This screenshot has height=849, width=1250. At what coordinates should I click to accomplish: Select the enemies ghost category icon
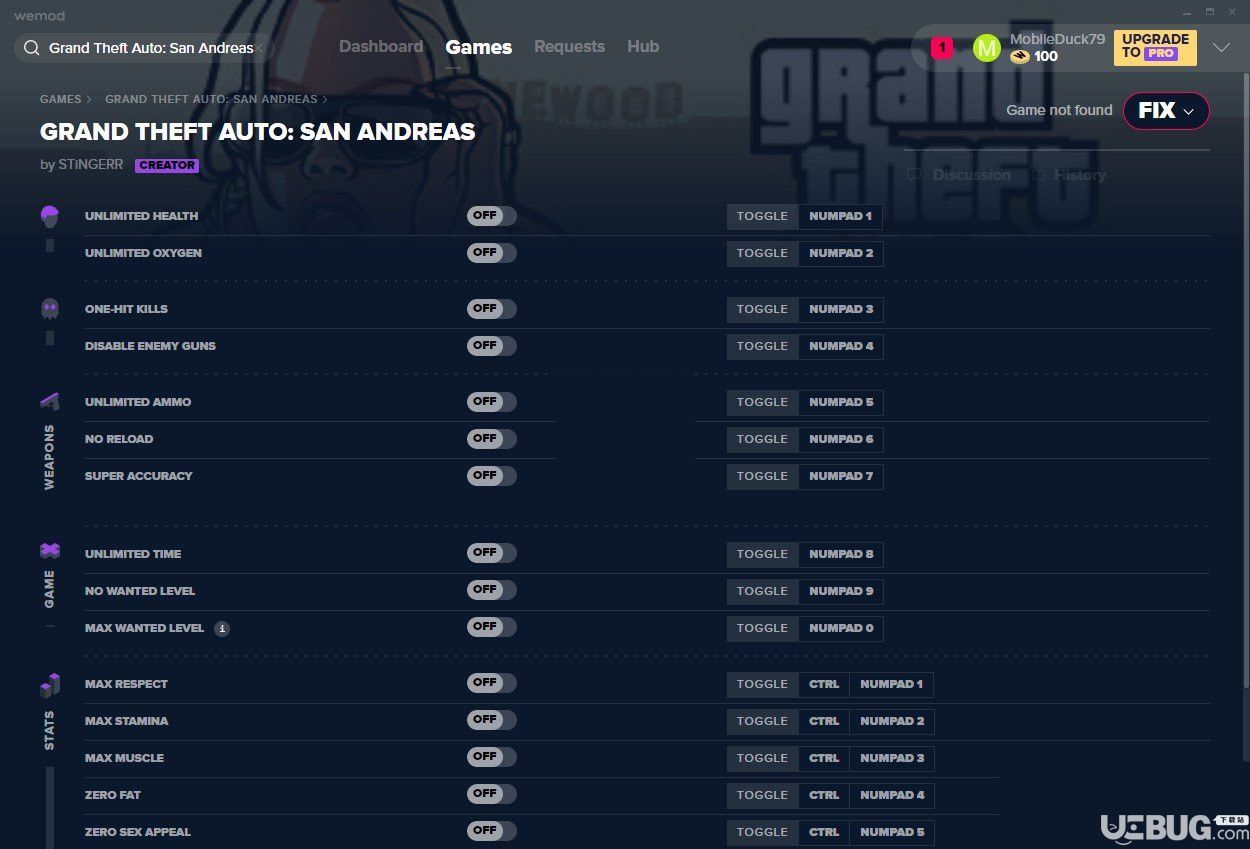[x=49, y=308]
